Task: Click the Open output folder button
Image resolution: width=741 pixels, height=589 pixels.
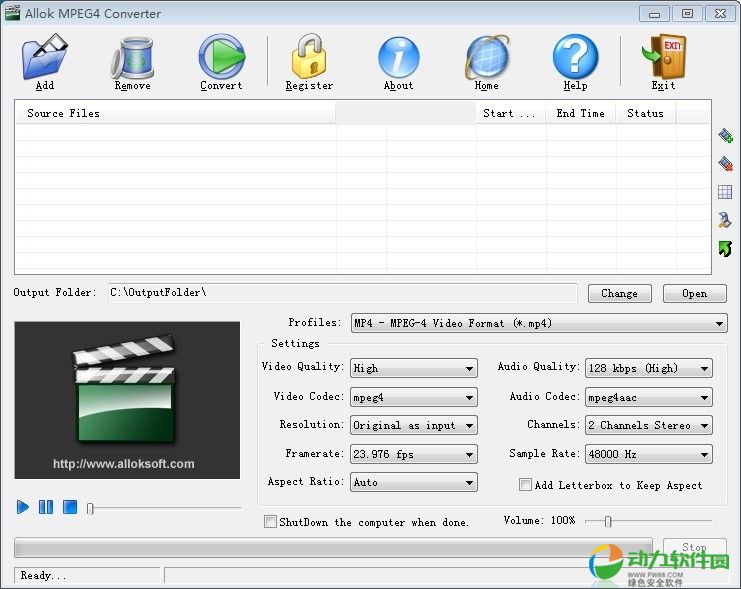Action: point(694,293)
